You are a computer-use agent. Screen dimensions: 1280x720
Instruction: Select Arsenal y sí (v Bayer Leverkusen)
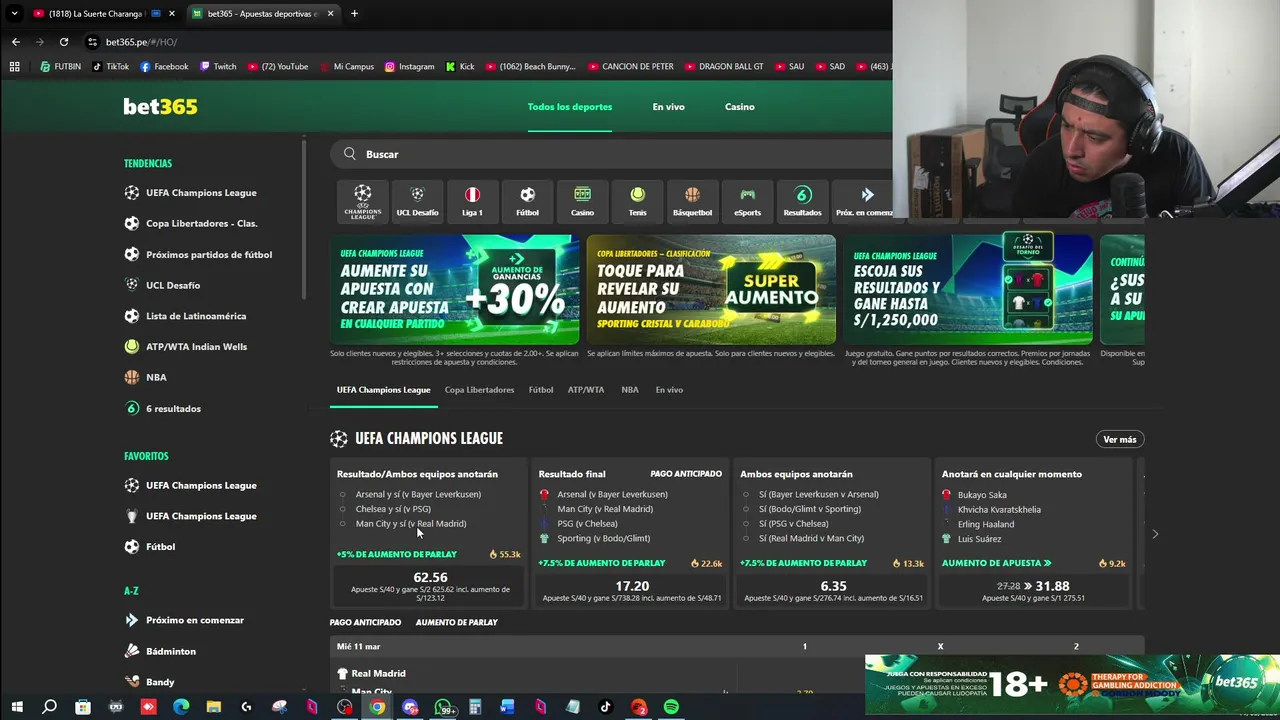tap(418, 494)
